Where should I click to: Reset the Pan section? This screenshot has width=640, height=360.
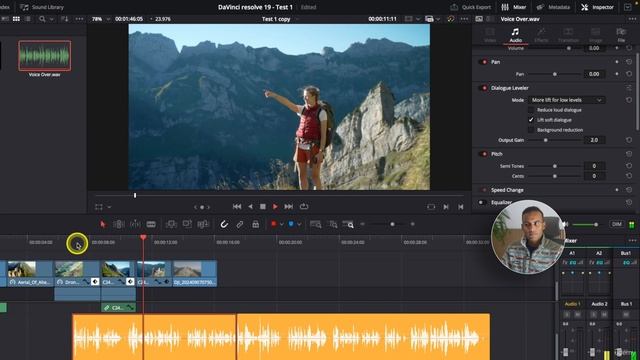(x=629, y=62)
